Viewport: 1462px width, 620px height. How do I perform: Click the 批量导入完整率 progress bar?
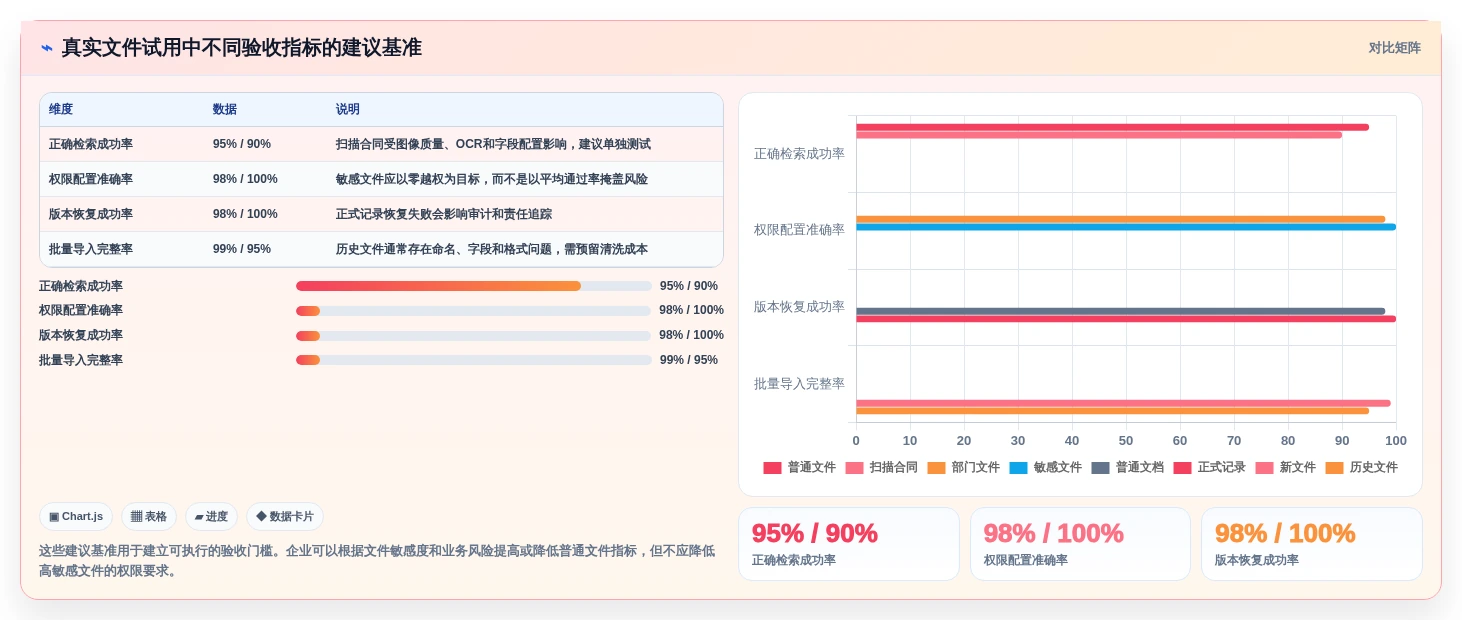click(x=474, y=360)
